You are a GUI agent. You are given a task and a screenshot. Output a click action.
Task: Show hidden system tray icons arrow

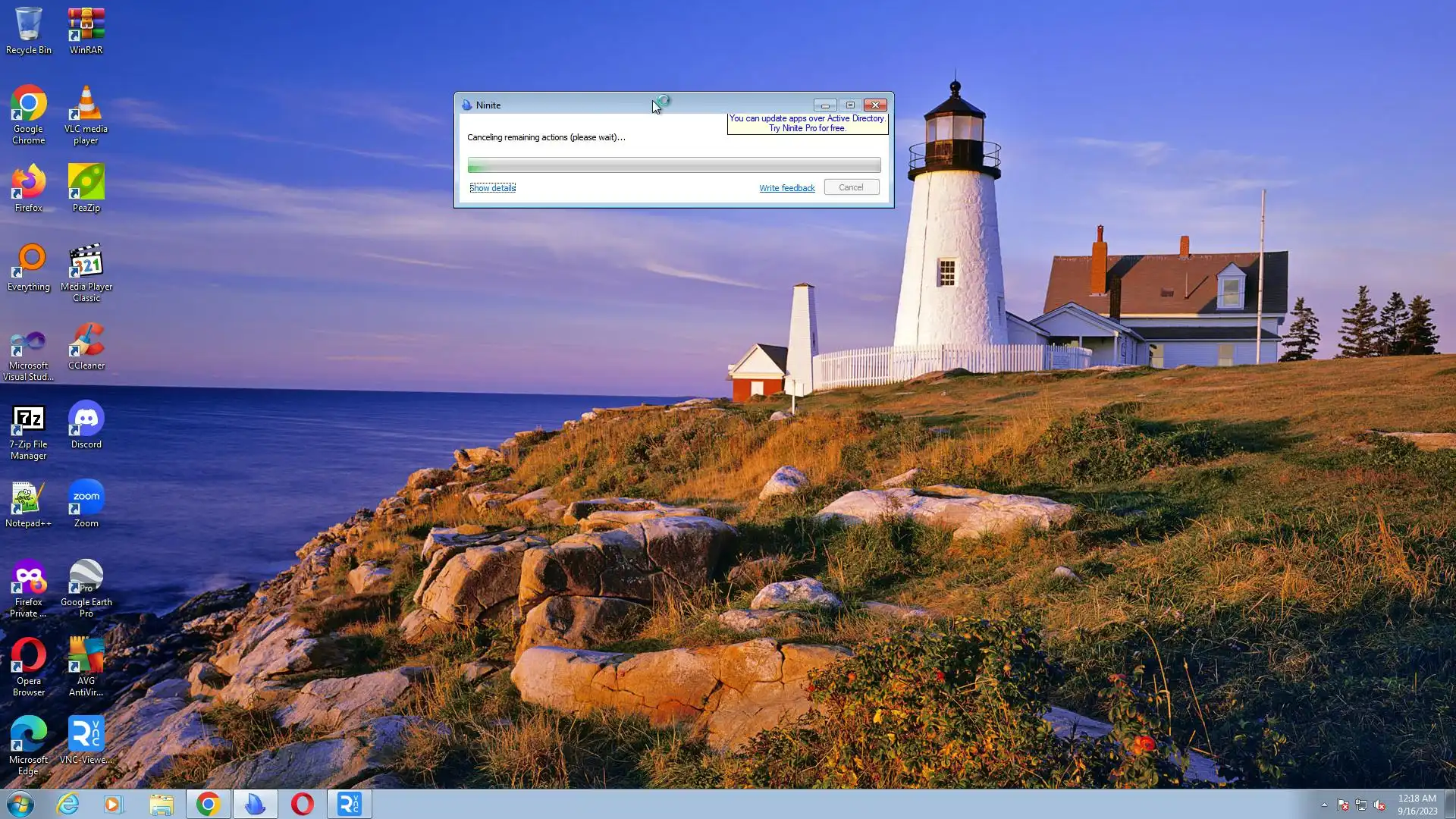pos(1324,805)
